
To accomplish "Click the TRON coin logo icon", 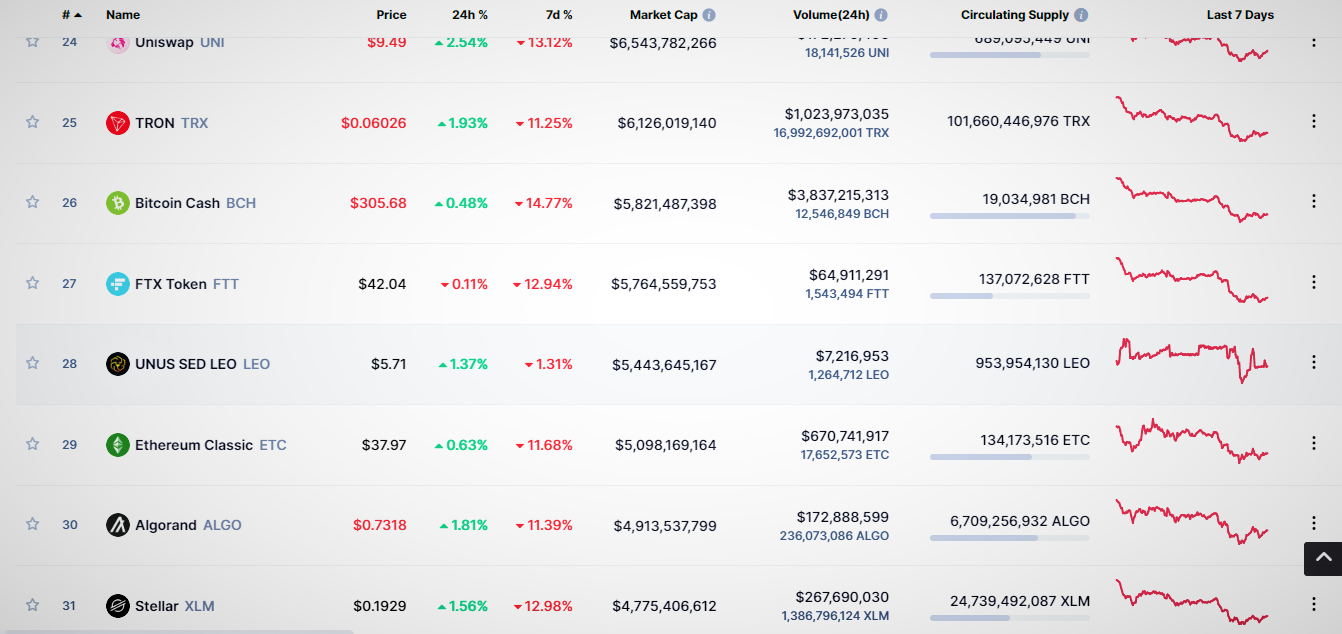I will [x=118, y=123].
